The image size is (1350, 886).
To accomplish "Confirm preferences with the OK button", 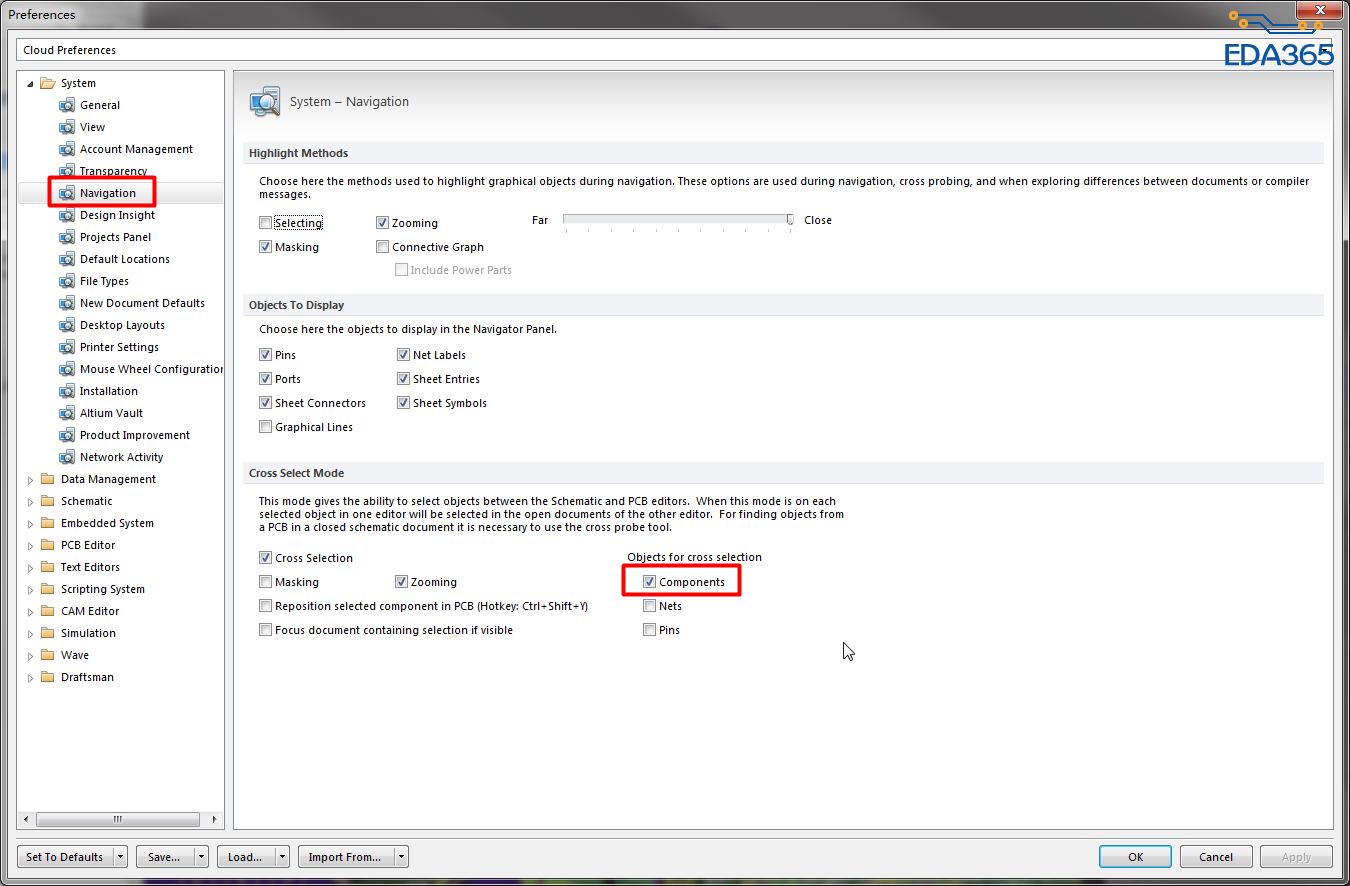I will coord(1135,857).
